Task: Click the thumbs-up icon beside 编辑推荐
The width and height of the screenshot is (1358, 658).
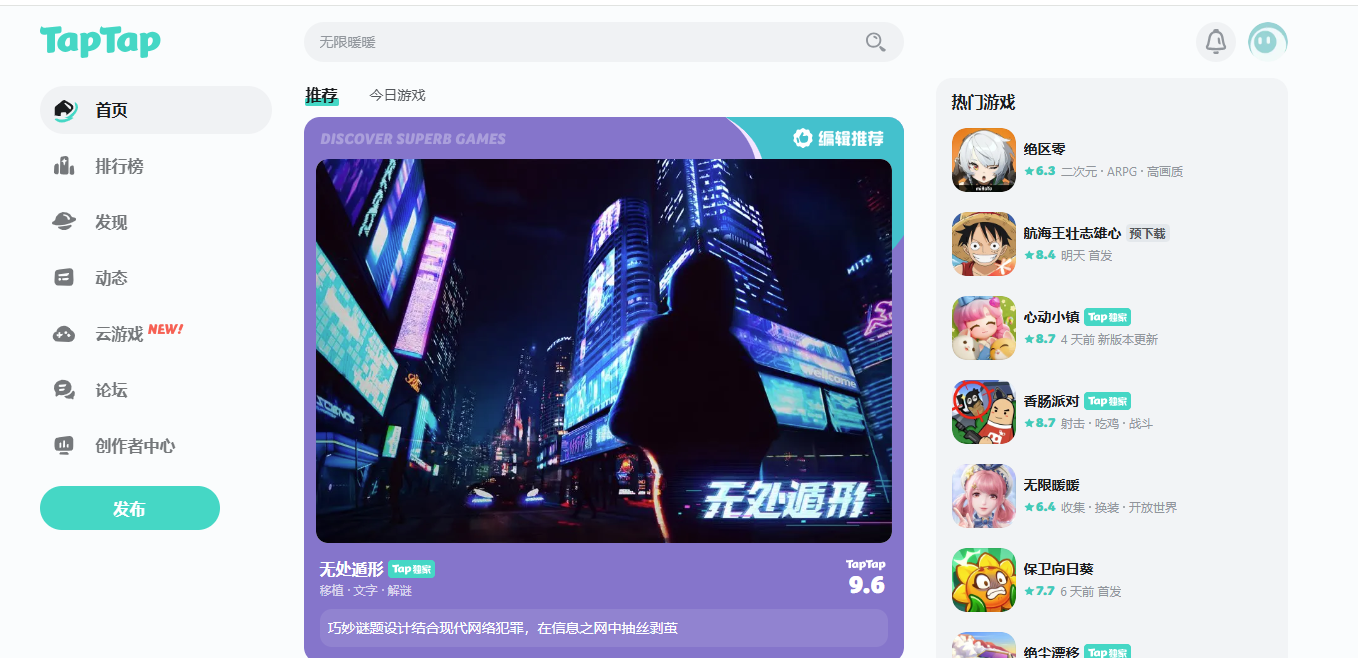Action: [802, 138]
